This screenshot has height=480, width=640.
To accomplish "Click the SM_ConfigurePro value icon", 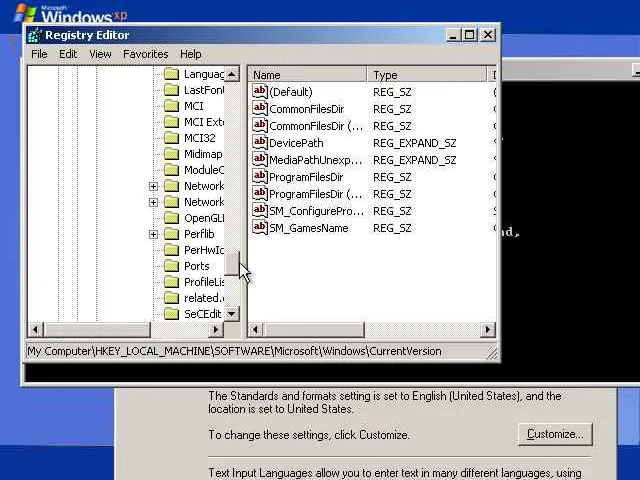I will pyautogui.click(x=260, y=211).
